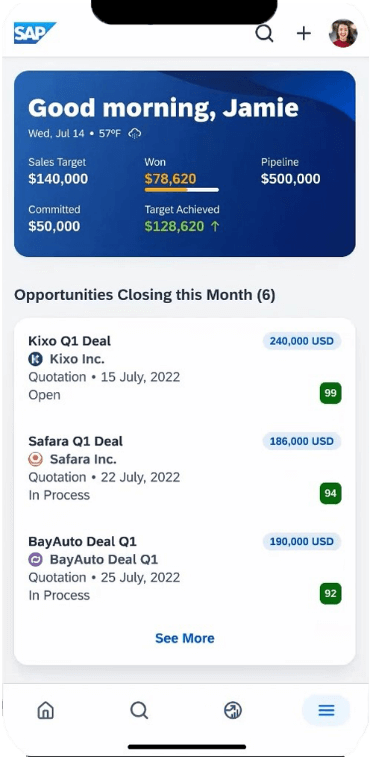
Task: Tap the plus icon to add
Action: (303, 33)
